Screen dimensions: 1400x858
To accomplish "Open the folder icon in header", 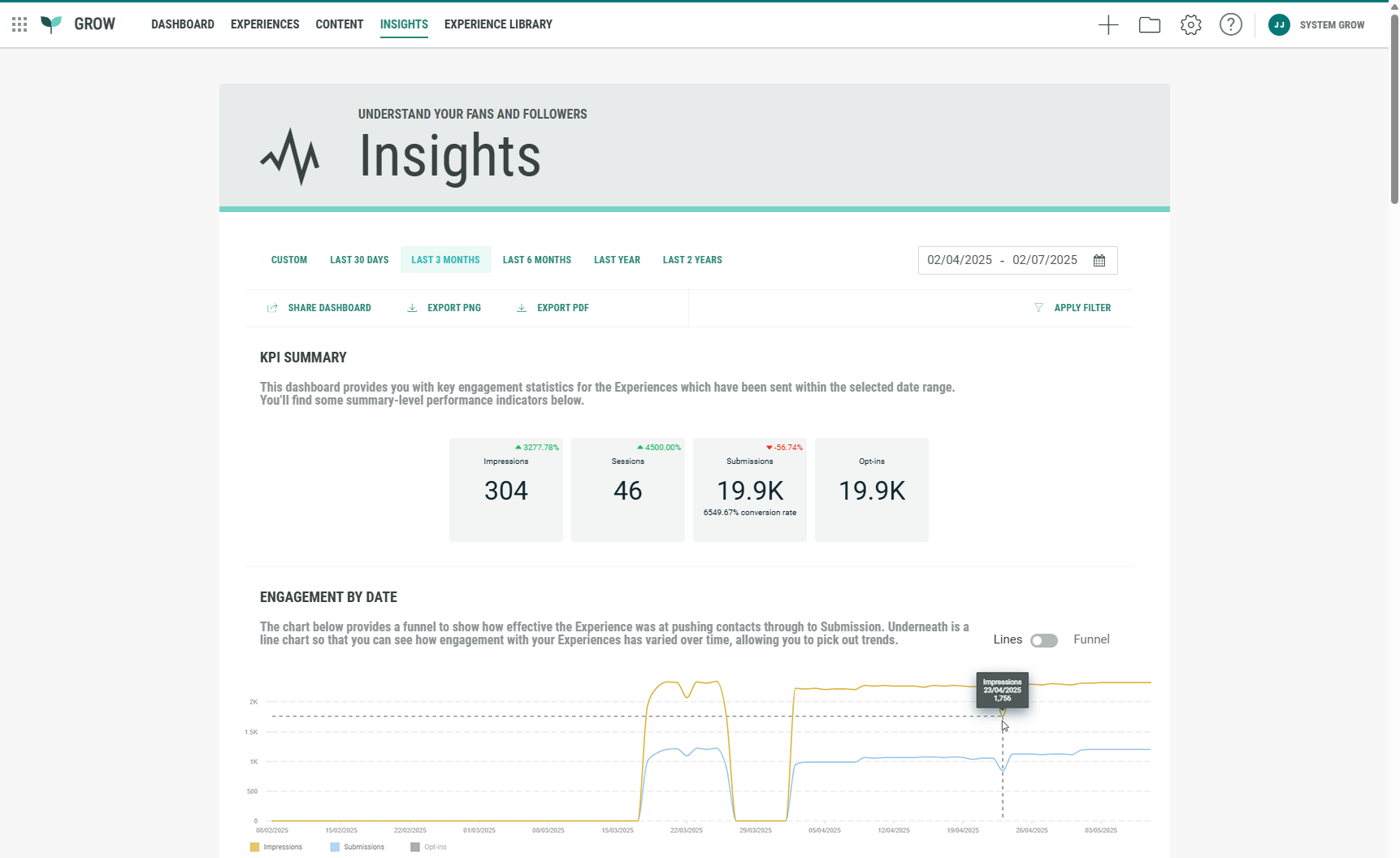I will [x=1149, y=25].
